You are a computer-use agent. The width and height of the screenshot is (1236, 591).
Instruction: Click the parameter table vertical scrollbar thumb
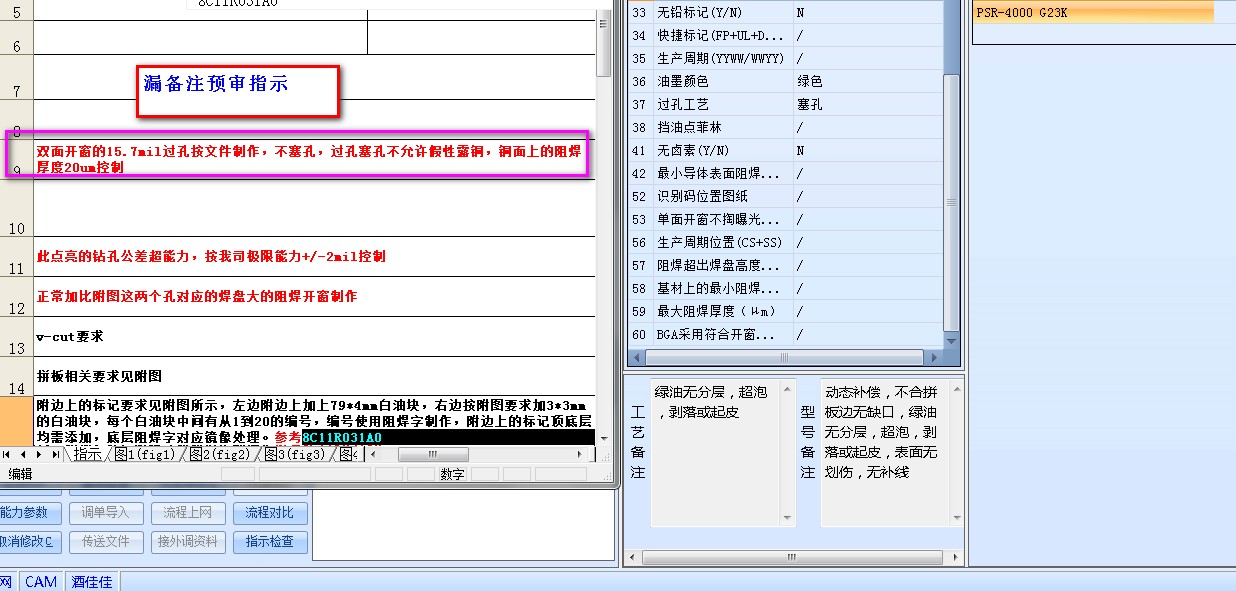(952, 203)
